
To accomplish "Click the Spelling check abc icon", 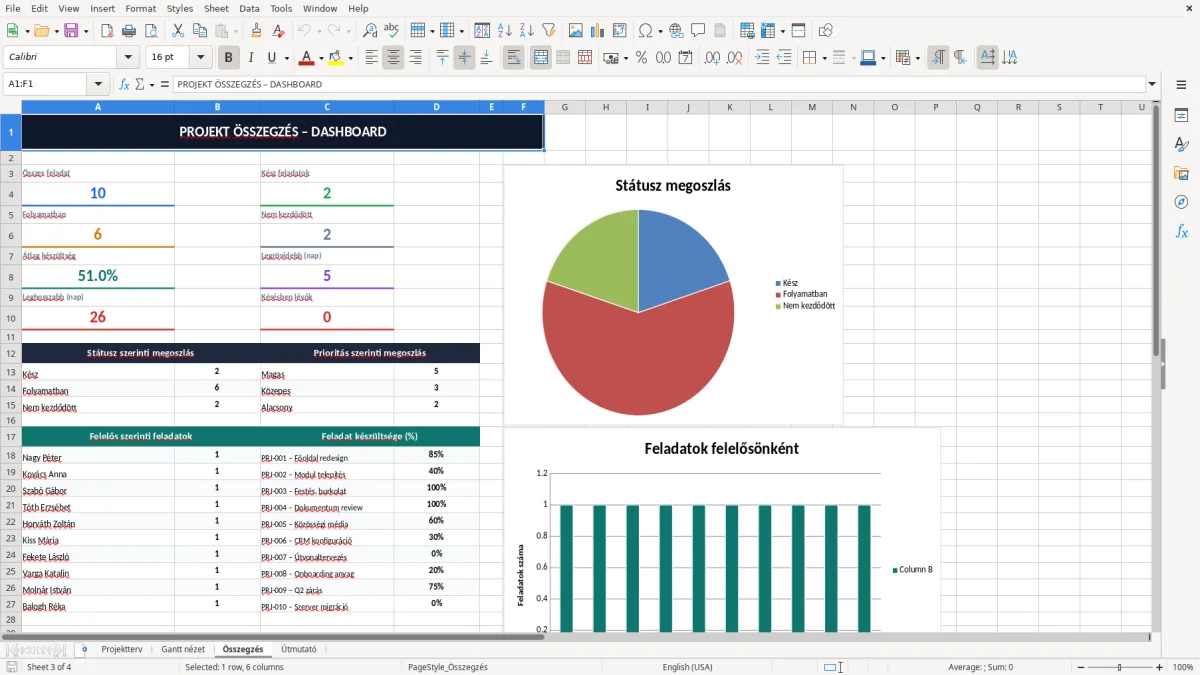I will (392, 31).
